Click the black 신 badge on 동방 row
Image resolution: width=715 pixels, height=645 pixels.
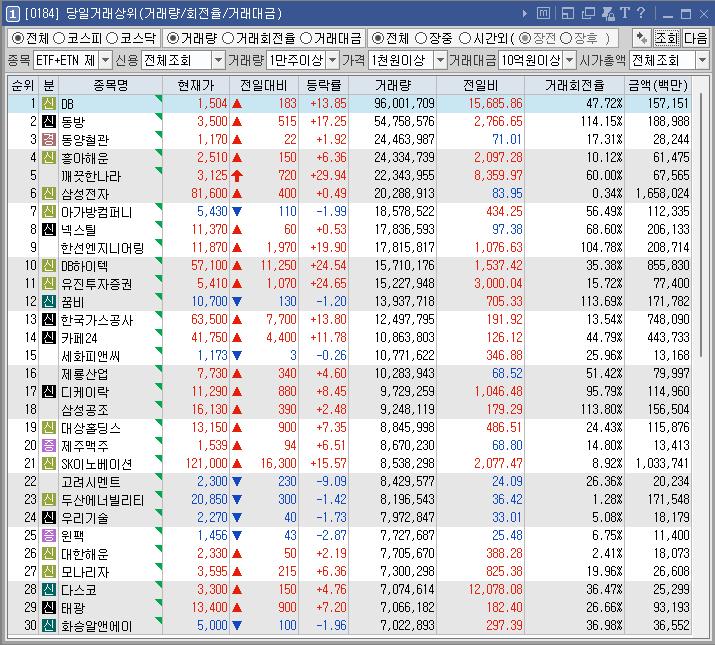tap(49, 121)
